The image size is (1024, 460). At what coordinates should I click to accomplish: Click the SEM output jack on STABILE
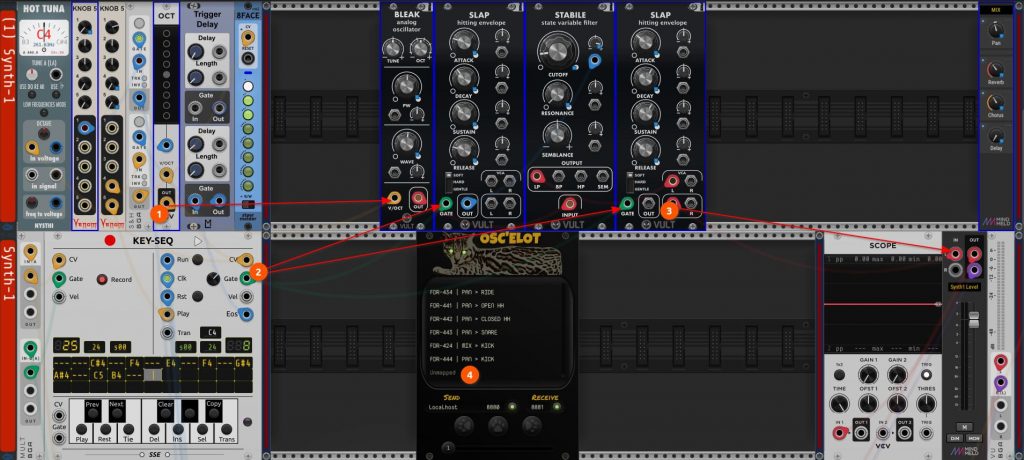(602, 176)
